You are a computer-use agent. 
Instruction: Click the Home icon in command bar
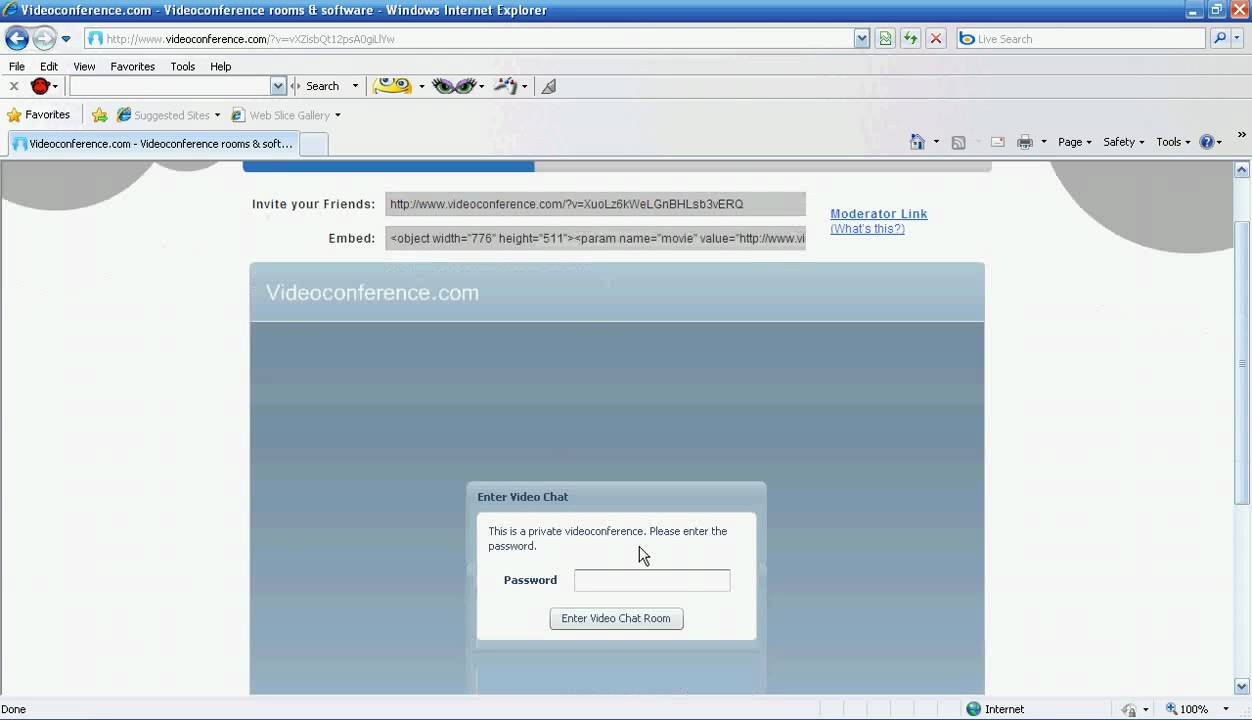tap(917, 142)
